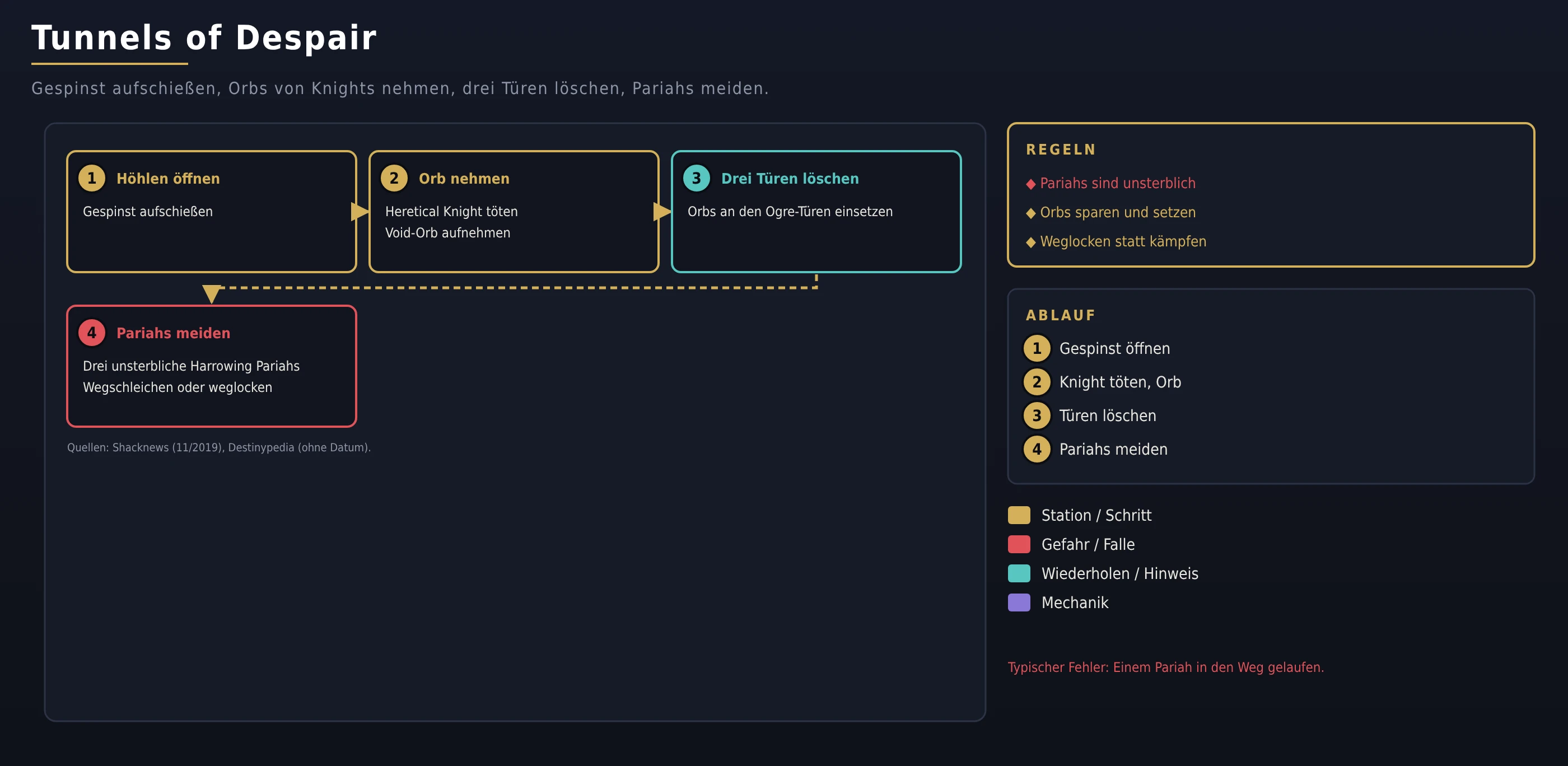
Task: Click the diamond bullet before Weglocken statt kämpfen
Action: 1030,242
